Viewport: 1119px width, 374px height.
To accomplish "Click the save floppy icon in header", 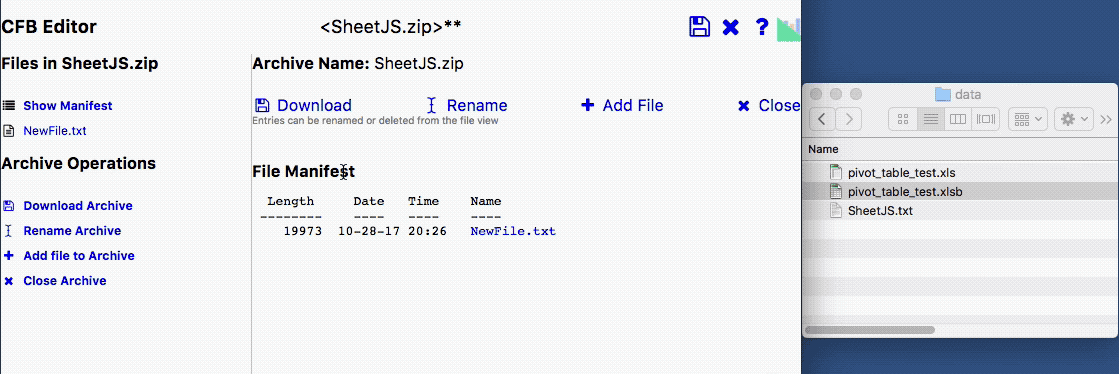I will (699, 27).
